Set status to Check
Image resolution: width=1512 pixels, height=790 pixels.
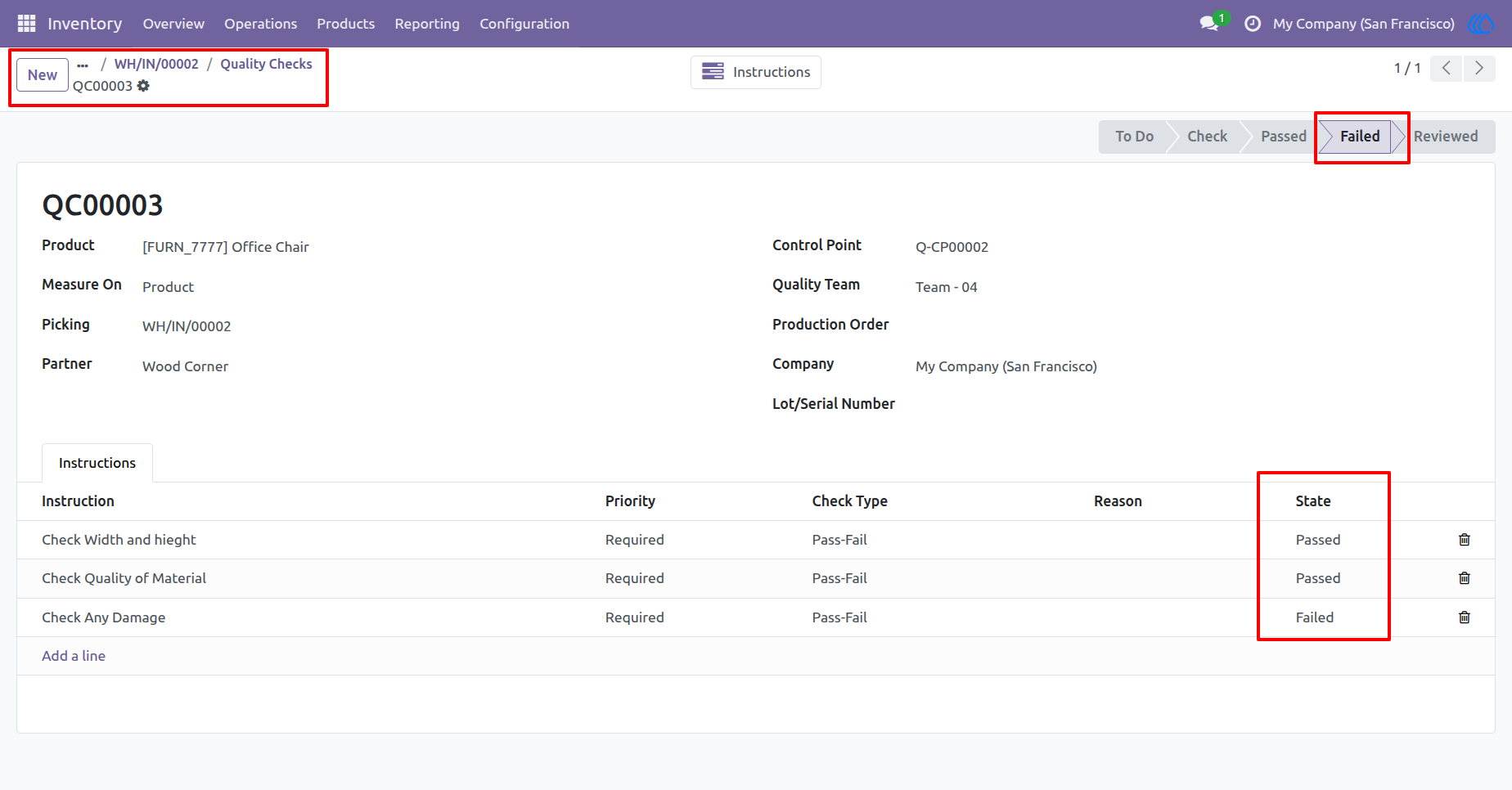(1207, 137)
